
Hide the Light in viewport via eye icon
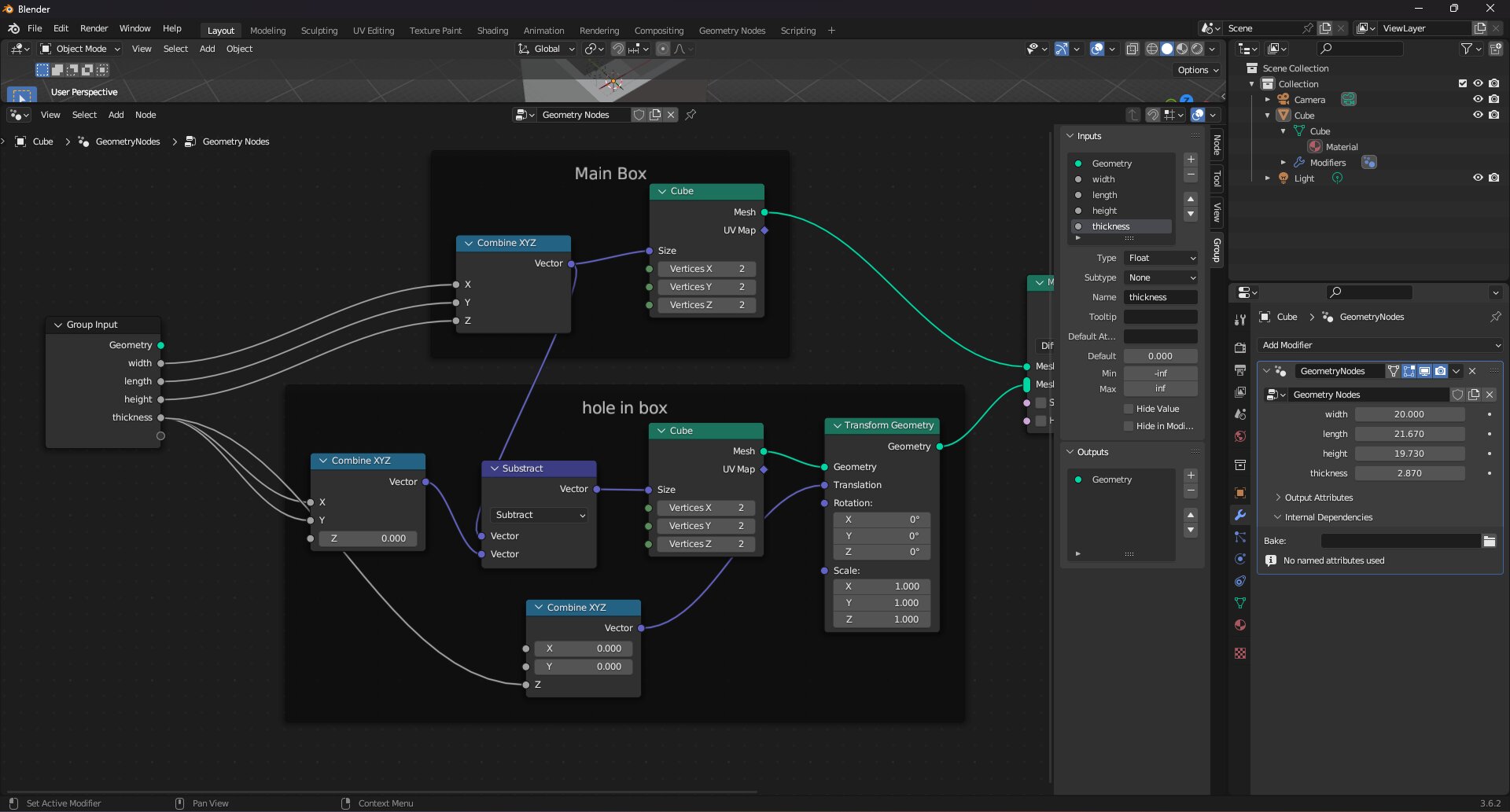click(x=1478, y=178)
